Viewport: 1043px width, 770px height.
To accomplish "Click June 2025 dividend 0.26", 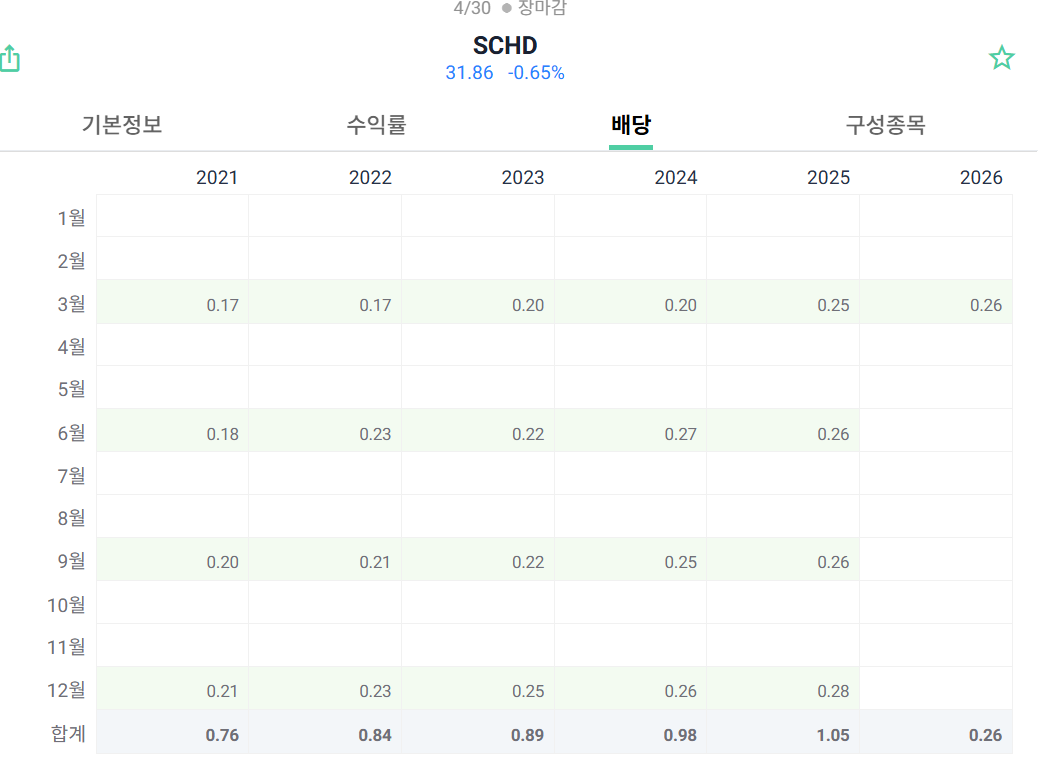I will 833,434.
